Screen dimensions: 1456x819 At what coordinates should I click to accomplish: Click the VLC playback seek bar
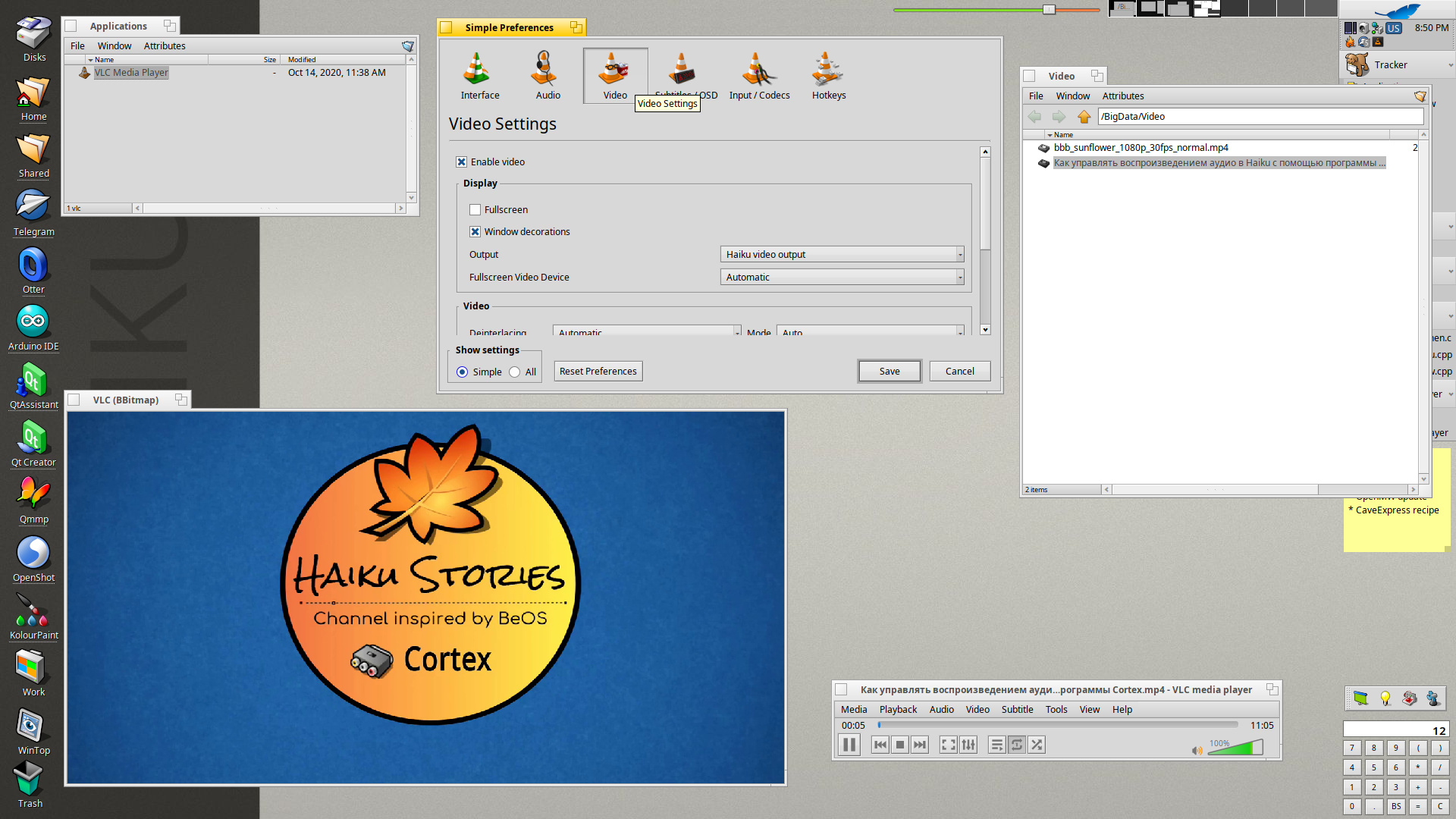1058,726
